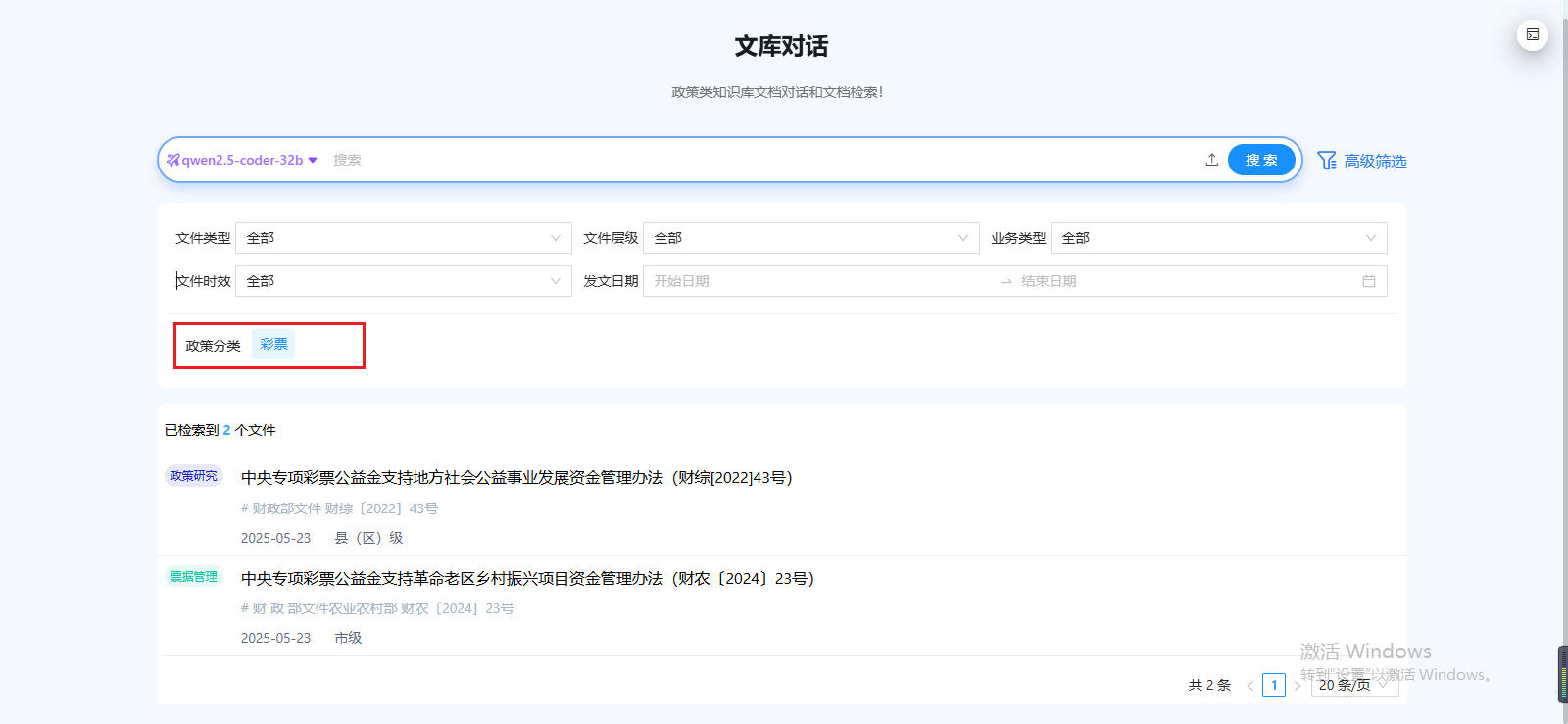Change the 20 条/页 page size selector
Screen dimensions: 1568x724
coord(1354,685)
